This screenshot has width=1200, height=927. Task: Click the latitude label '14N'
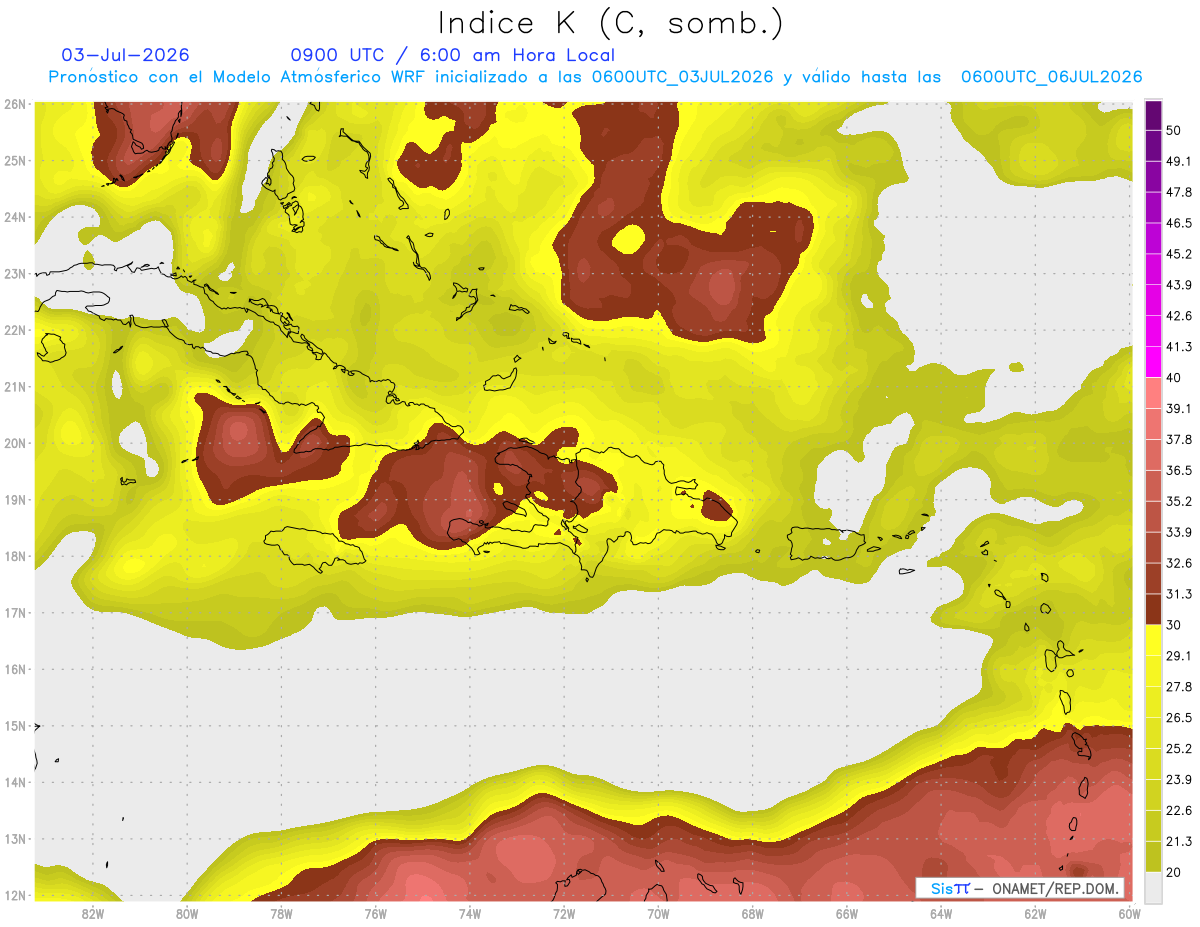[x=14, y=782]
